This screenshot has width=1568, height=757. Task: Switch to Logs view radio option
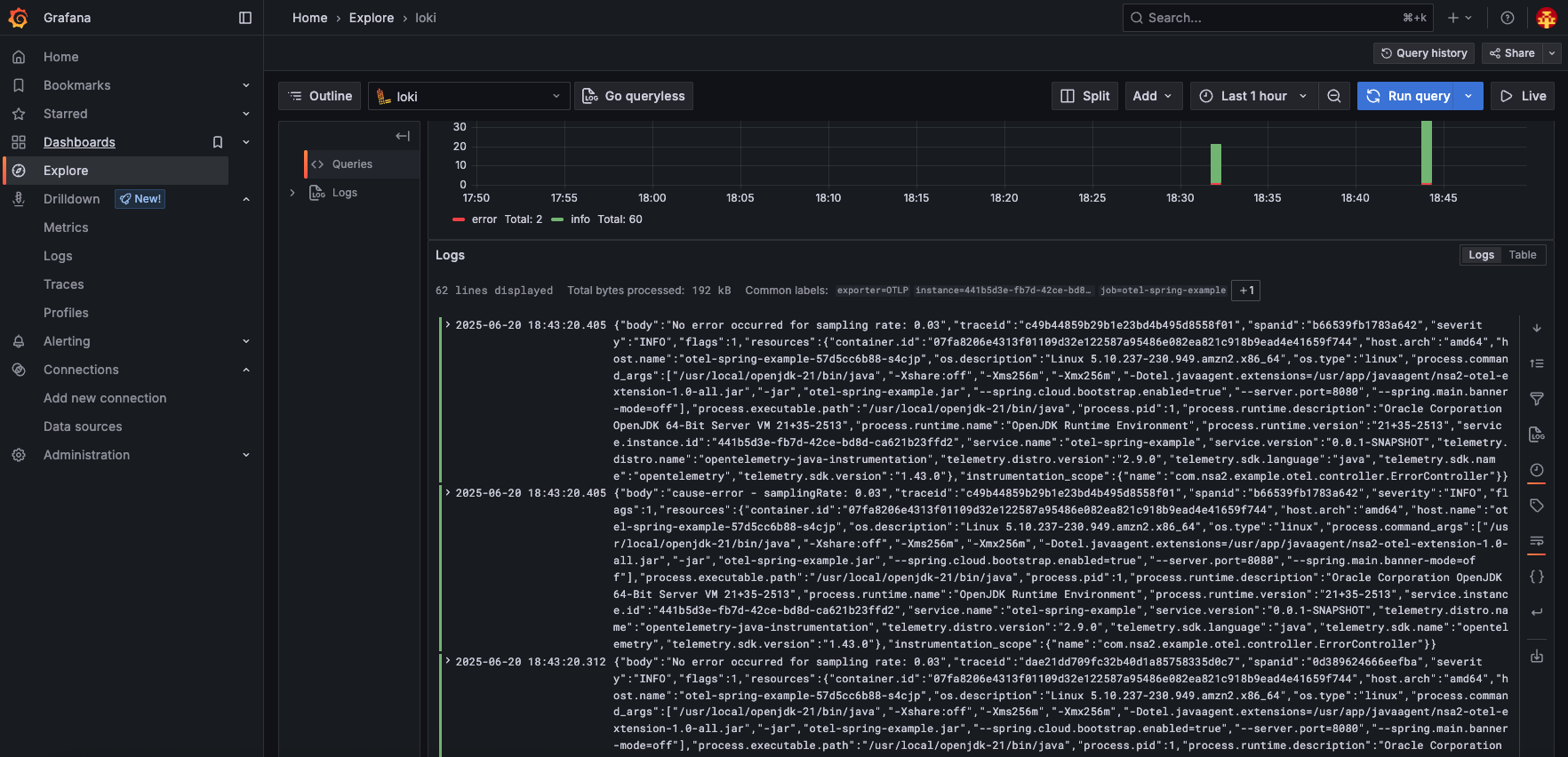(1481, 255)
